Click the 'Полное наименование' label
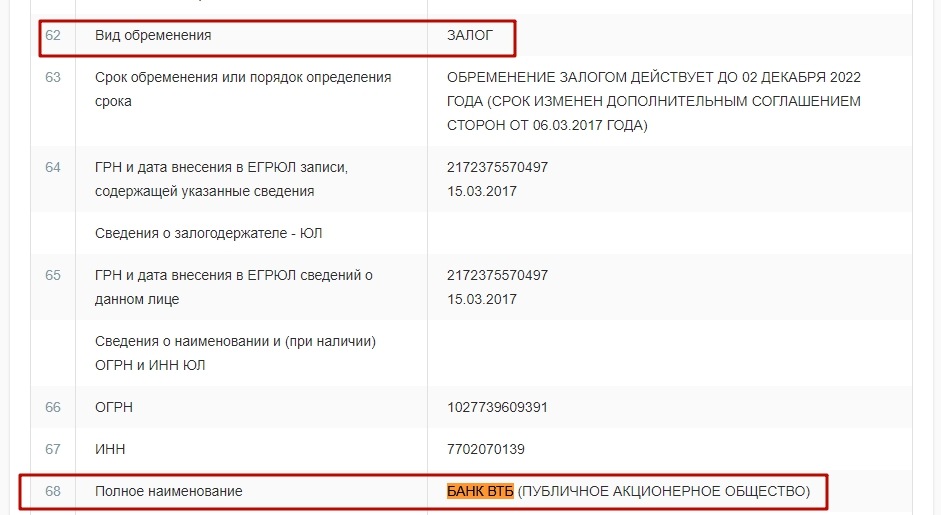Screen dimensions: 941x515 click(x=169, y=492)
